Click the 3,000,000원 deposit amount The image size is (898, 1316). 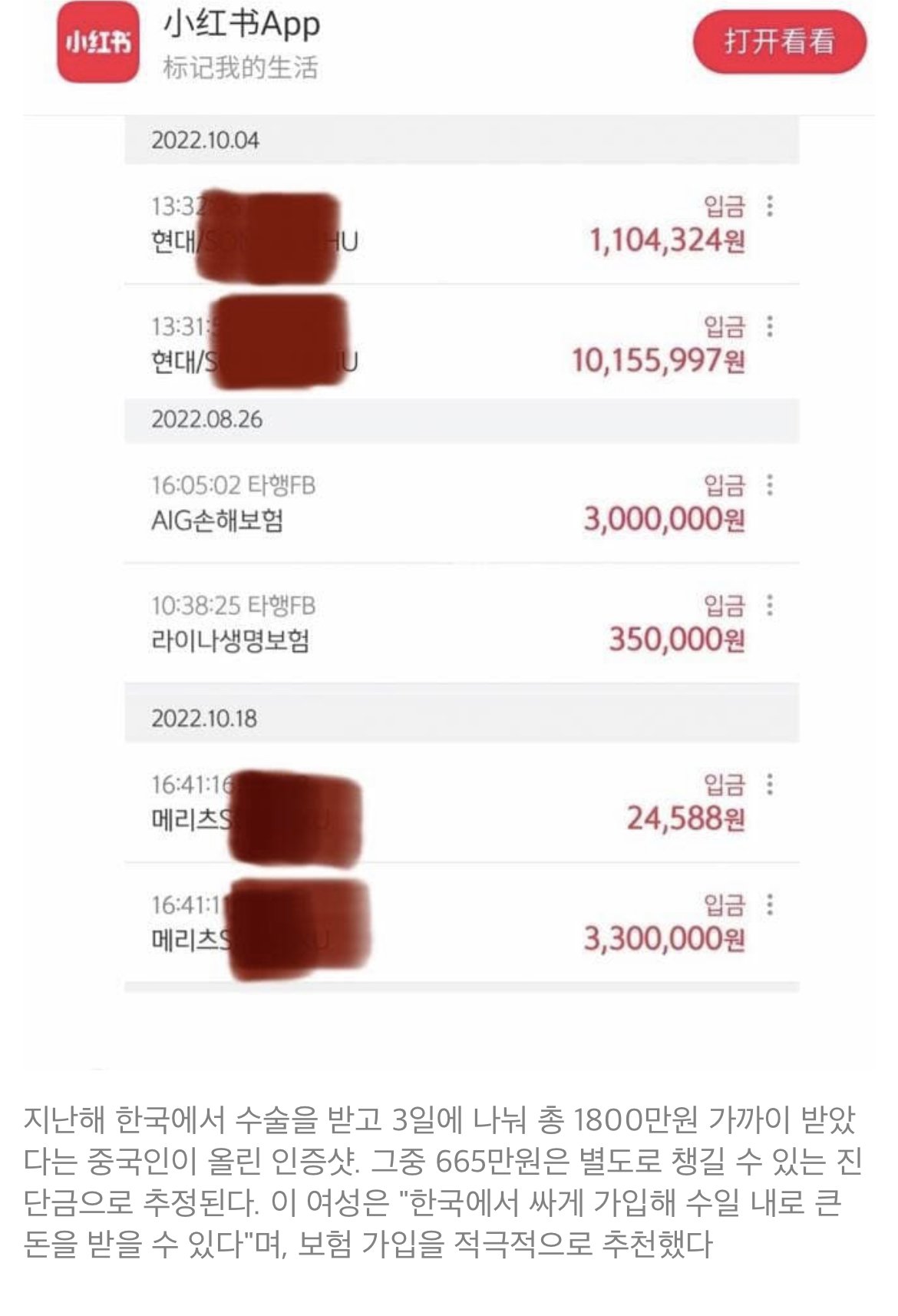[664, 520]
